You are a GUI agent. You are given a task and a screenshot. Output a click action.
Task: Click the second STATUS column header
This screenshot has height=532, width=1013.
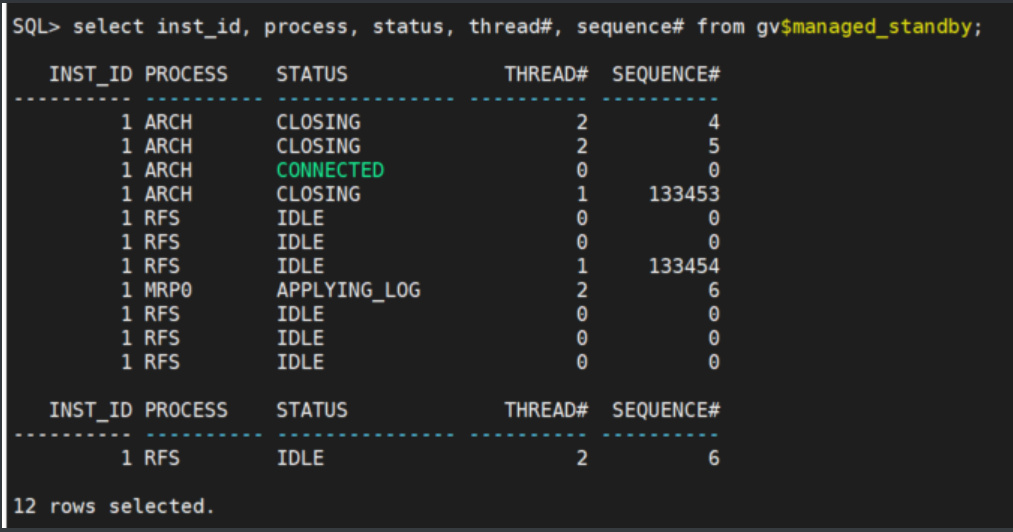312,410
